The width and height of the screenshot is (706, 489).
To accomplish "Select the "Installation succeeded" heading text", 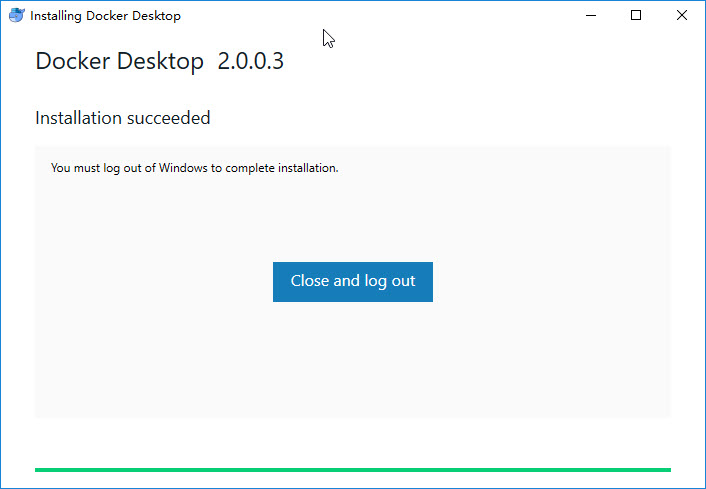I will coord(122,118).
